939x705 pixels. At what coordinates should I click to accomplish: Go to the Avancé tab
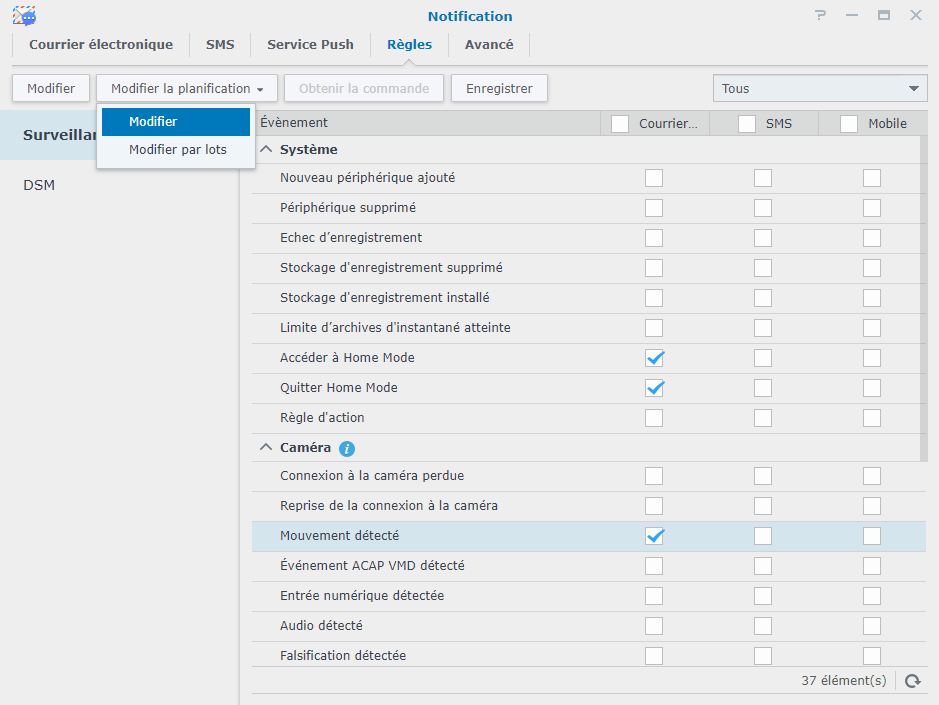(489, 45)
